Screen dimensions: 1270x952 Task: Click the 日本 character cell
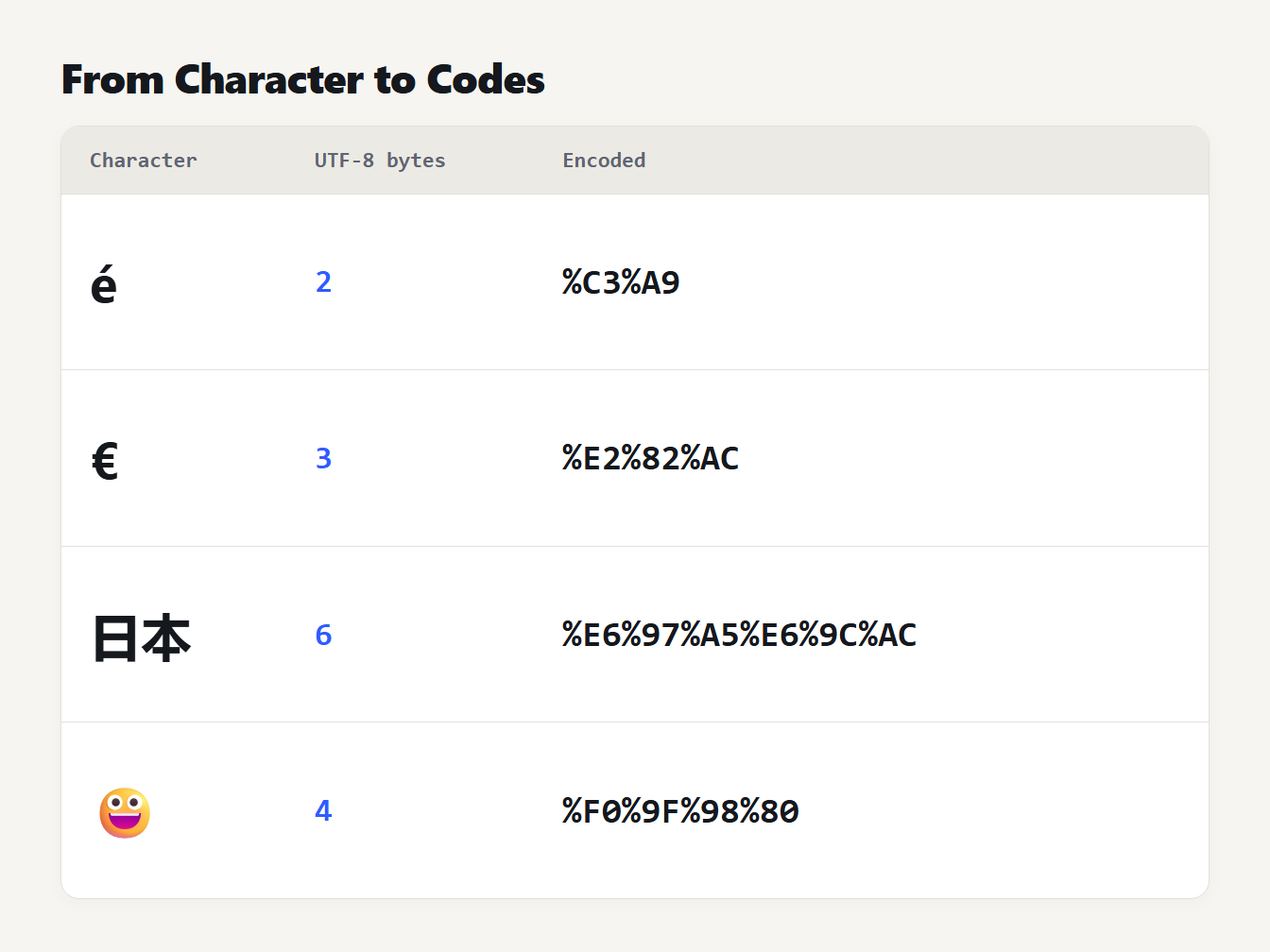142,638
